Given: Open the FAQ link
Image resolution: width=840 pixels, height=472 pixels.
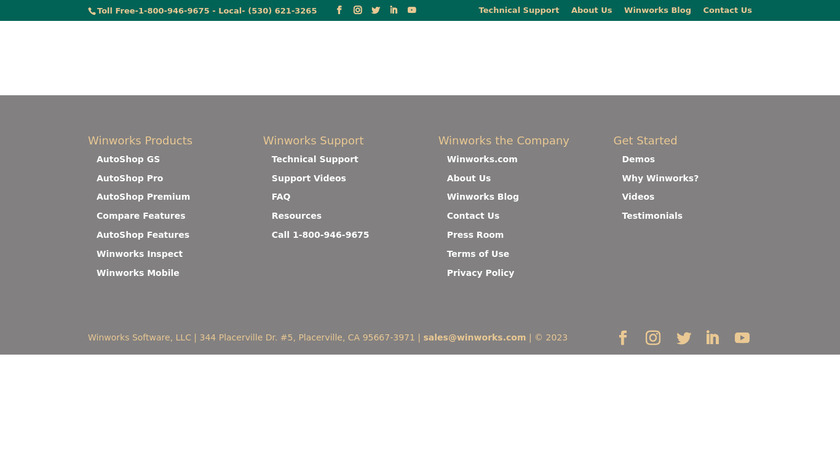Looking at the screenshot, I should 281,197.
